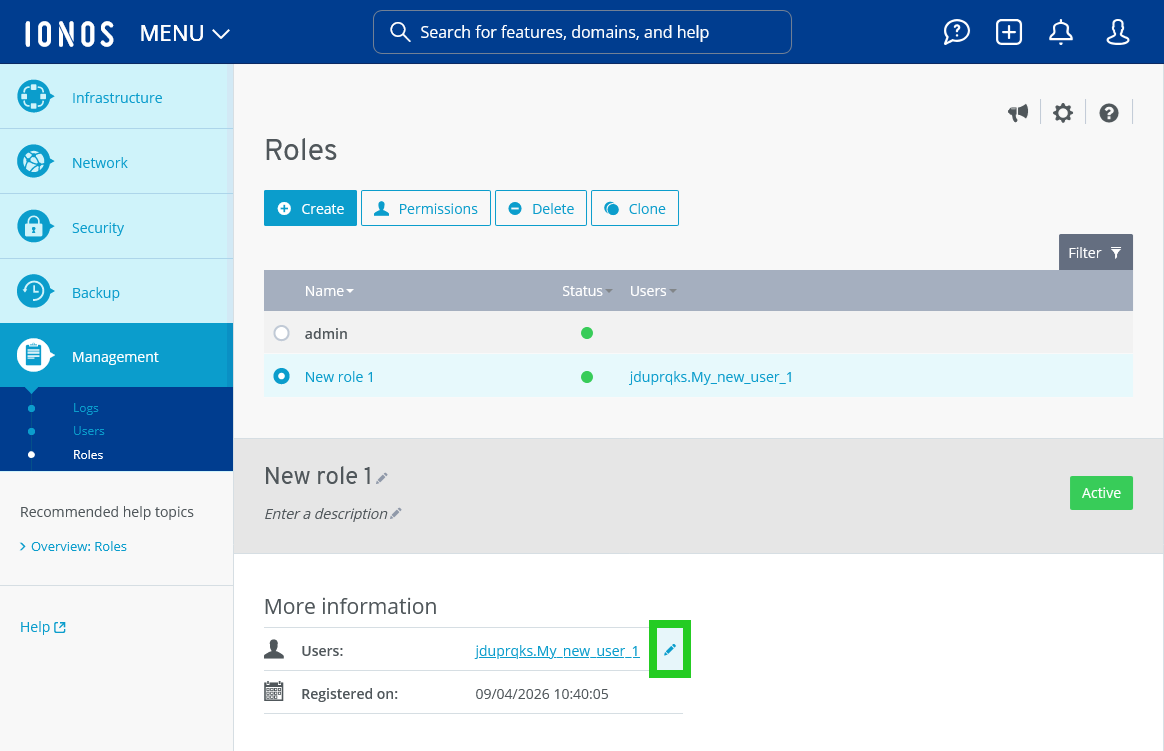Click the add product plus icon
1164x751 pixels.
point(1008,31)
